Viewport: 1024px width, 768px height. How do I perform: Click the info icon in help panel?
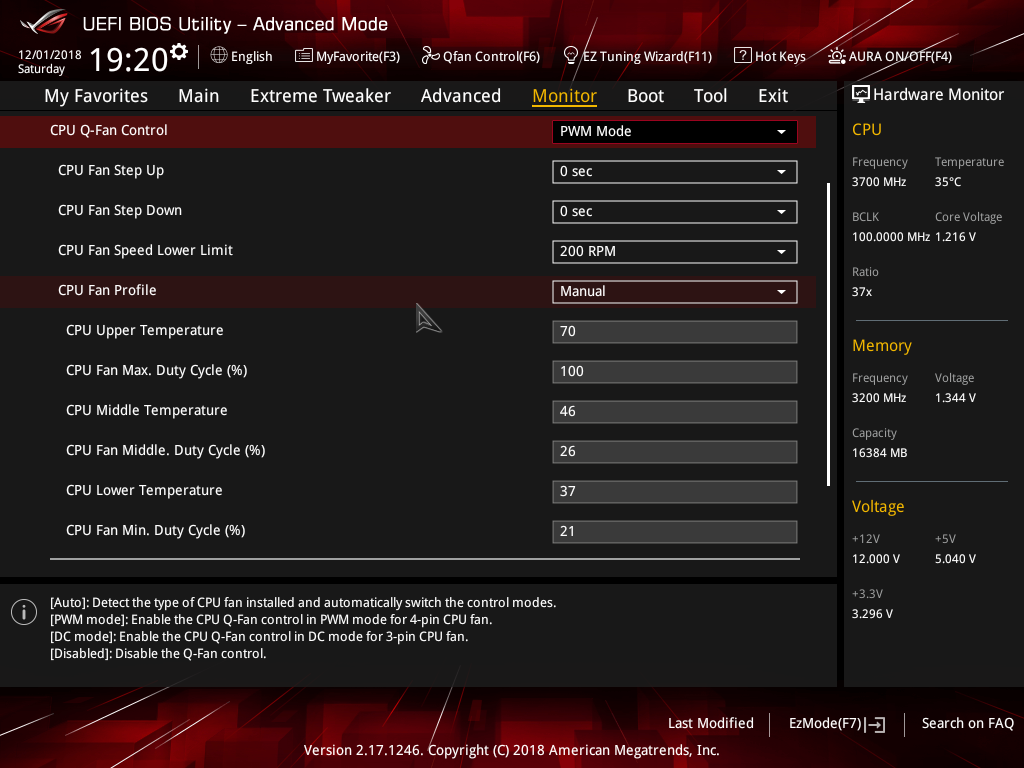tap(24, 612)
